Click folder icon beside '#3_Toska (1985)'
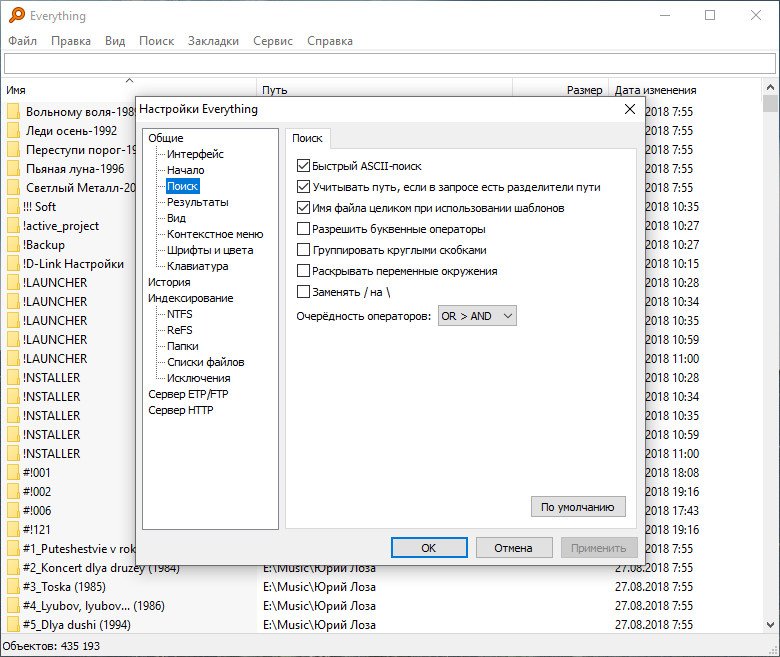This screenshot has height=657, width=780. click(13, 587)
